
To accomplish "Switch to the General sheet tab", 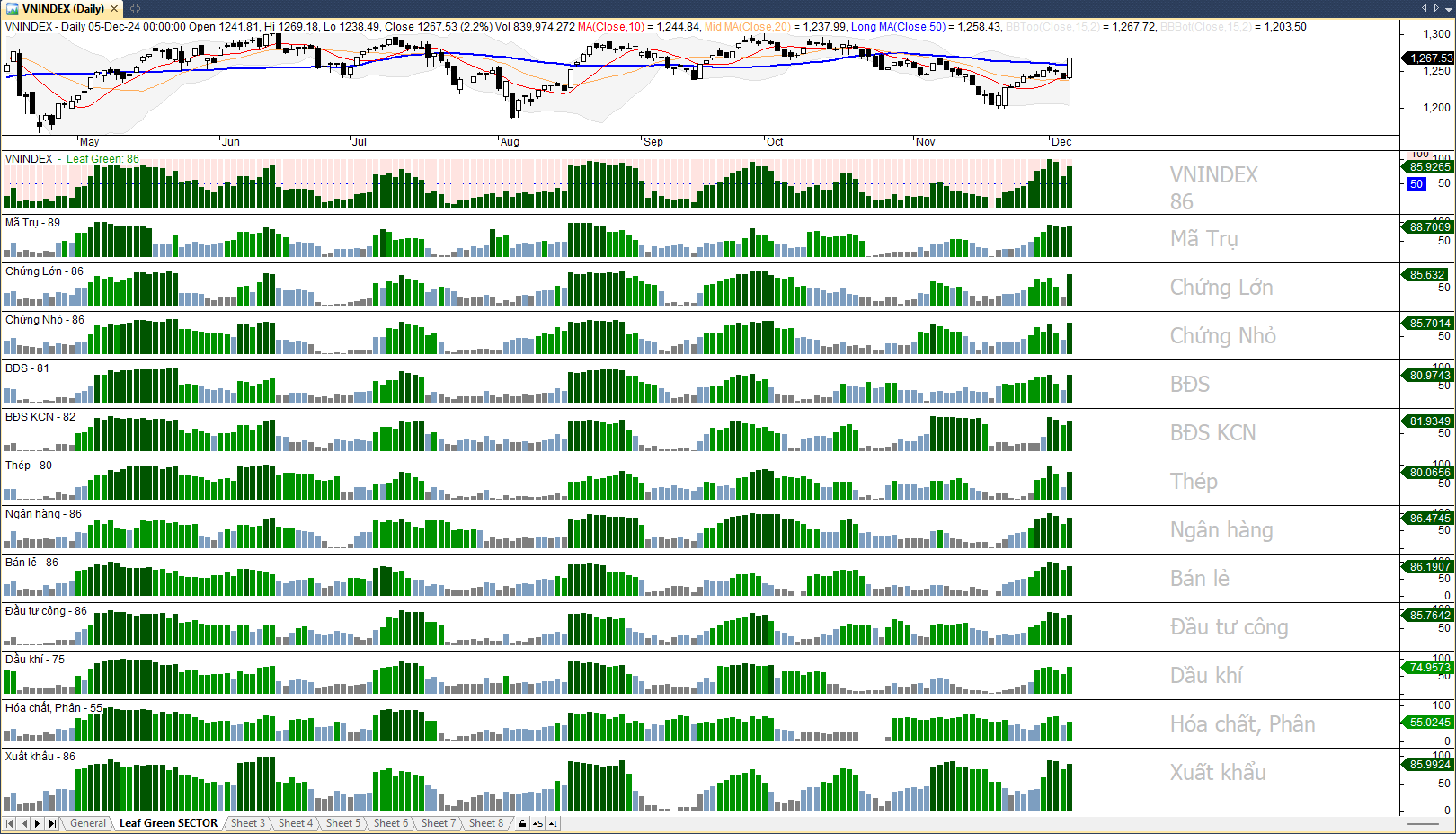I will coord(88,823).
